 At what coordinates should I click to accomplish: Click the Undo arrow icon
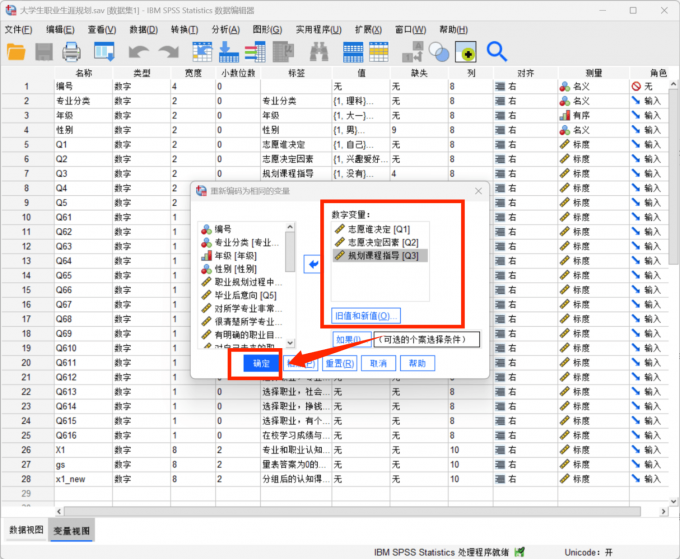(x=139, y=52)
